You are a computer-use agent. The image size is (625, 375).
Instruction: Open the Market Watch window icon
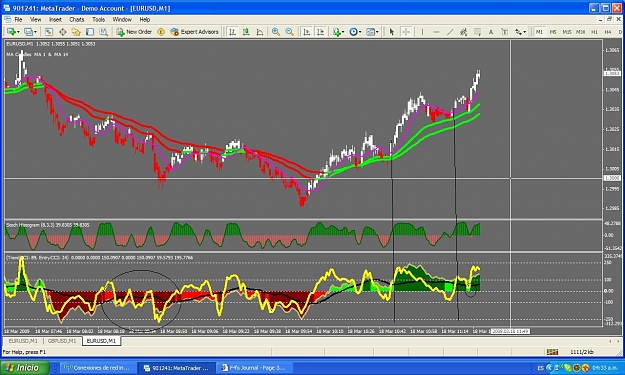49,32
